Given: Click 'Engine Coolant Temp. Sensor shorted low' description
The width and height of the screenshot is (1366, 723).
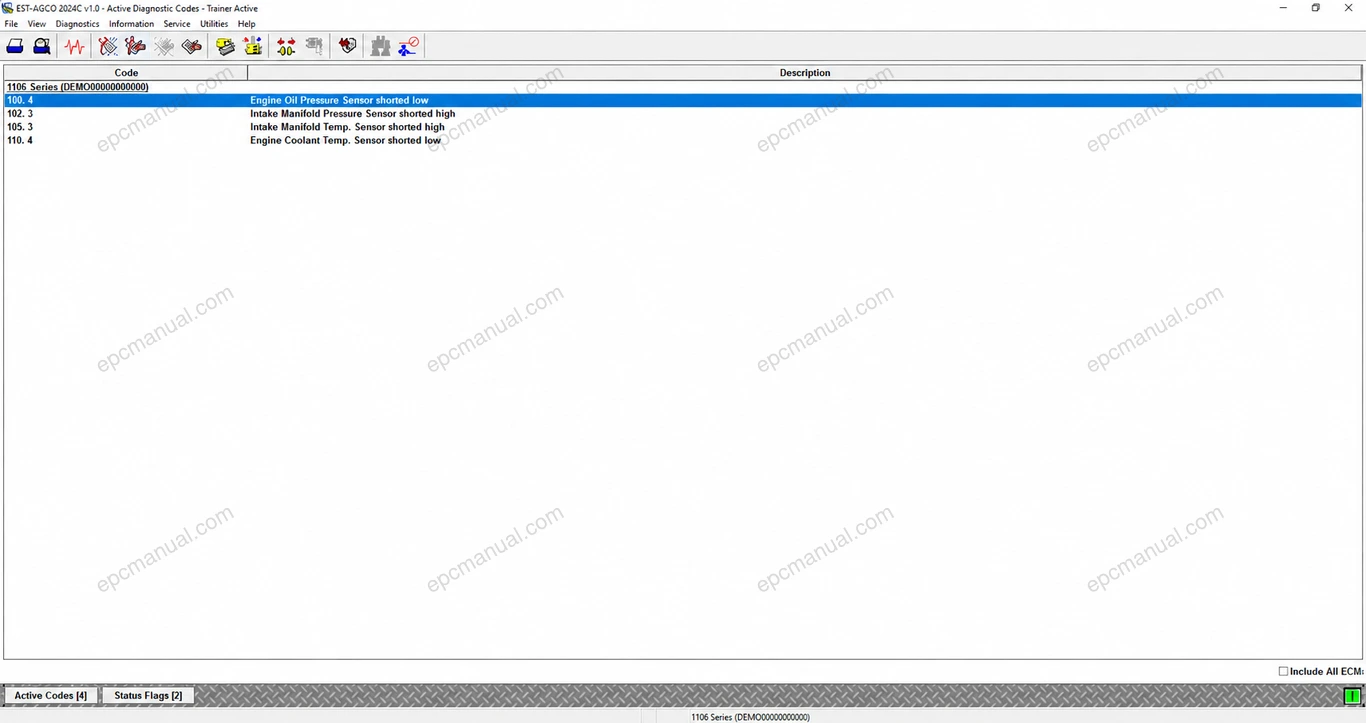Looking at the screenshot, I should click(x=345, y=140).
